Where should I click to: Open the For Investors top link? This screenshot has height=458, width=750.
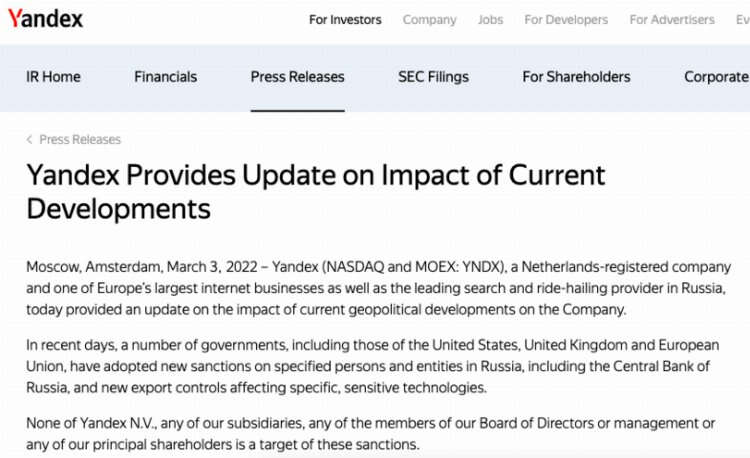345,20
